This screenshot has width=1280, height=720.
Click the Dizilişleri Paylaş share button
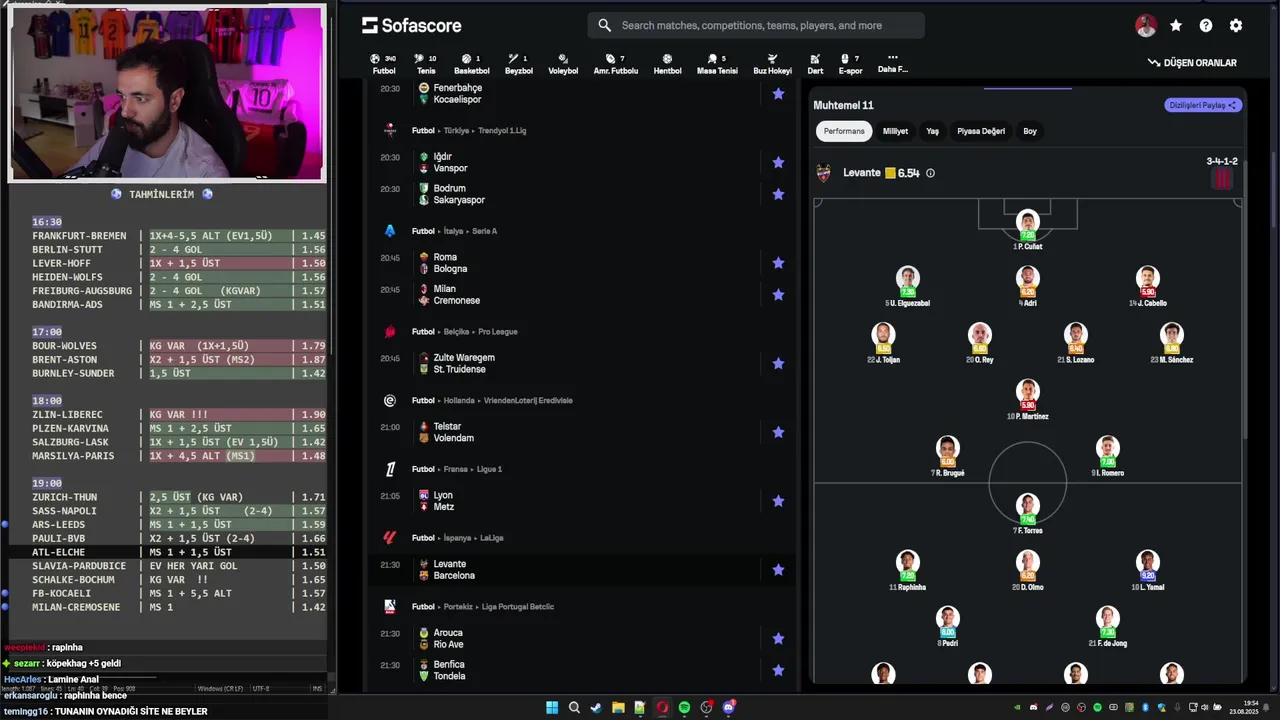click(x=1203, y=105)
